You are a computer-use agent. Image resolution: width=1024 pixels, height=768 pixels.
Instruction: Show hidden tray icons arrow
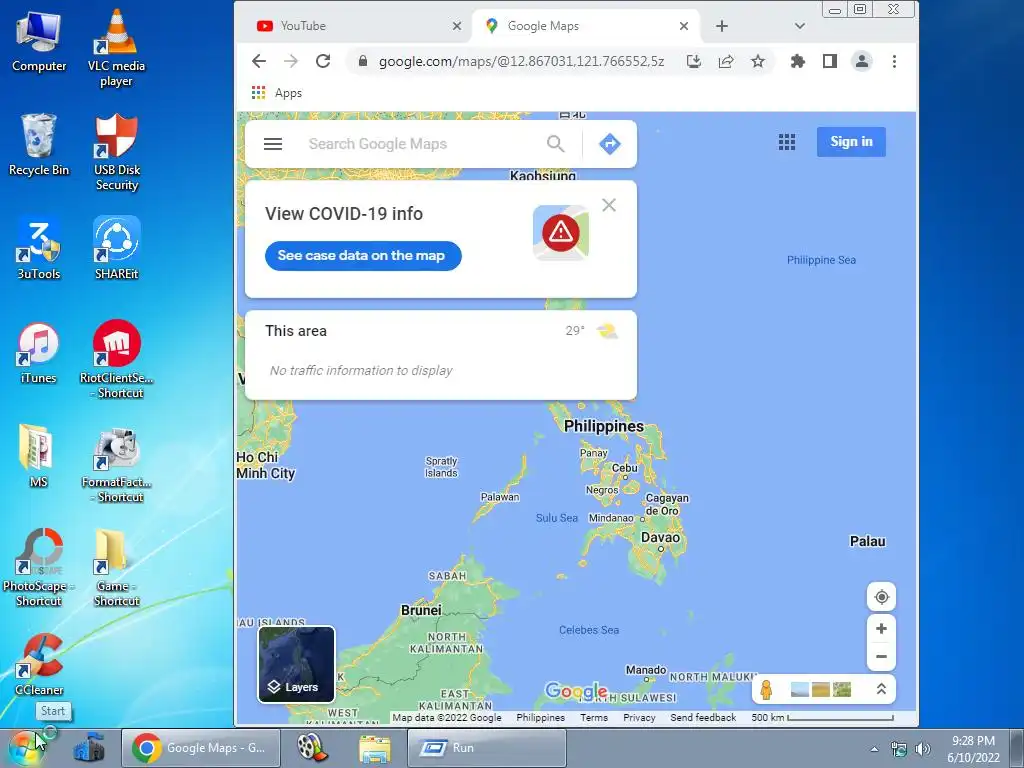[x=874, y=749]
